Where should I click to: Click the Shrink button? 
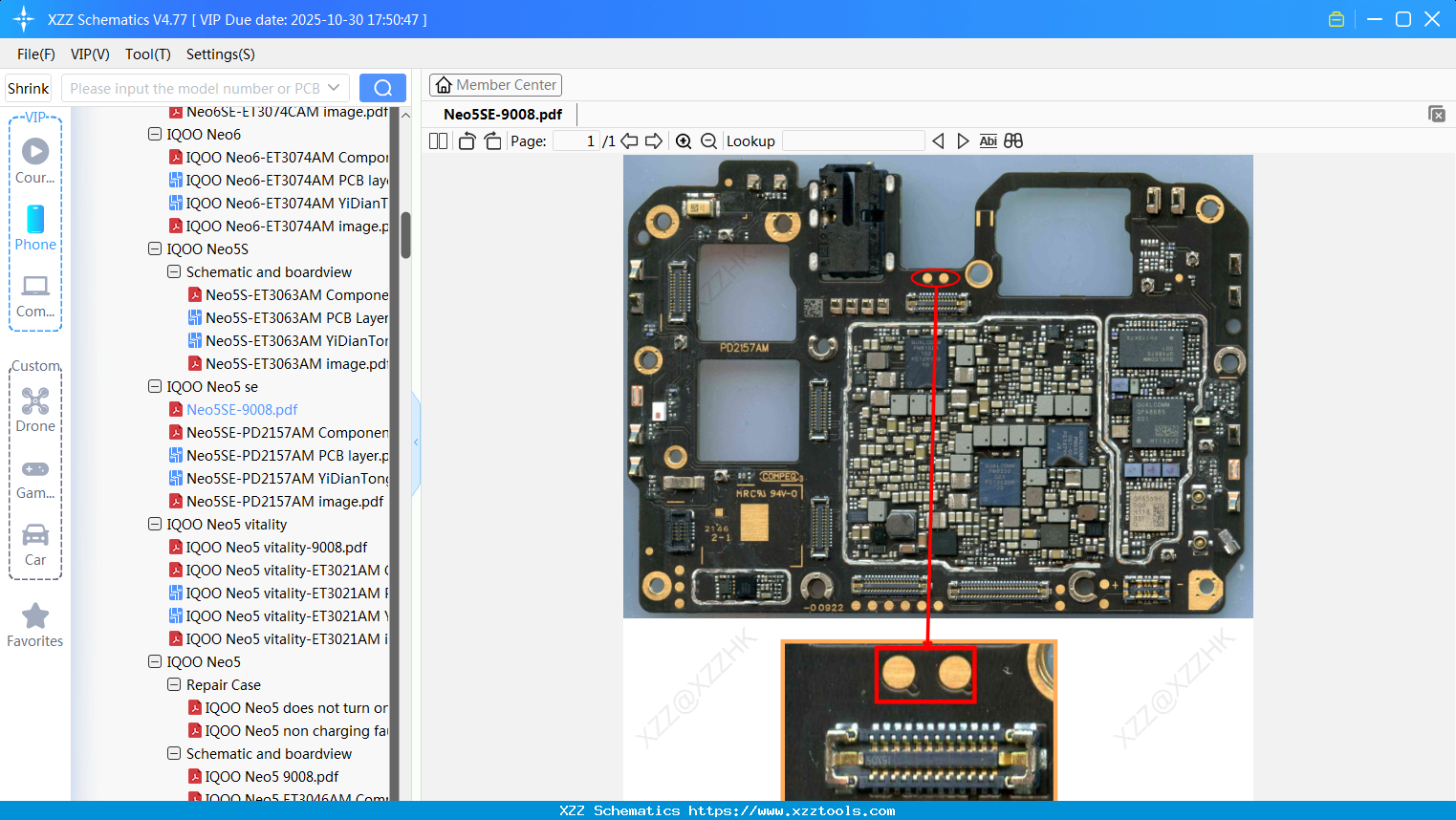[29, 88]
